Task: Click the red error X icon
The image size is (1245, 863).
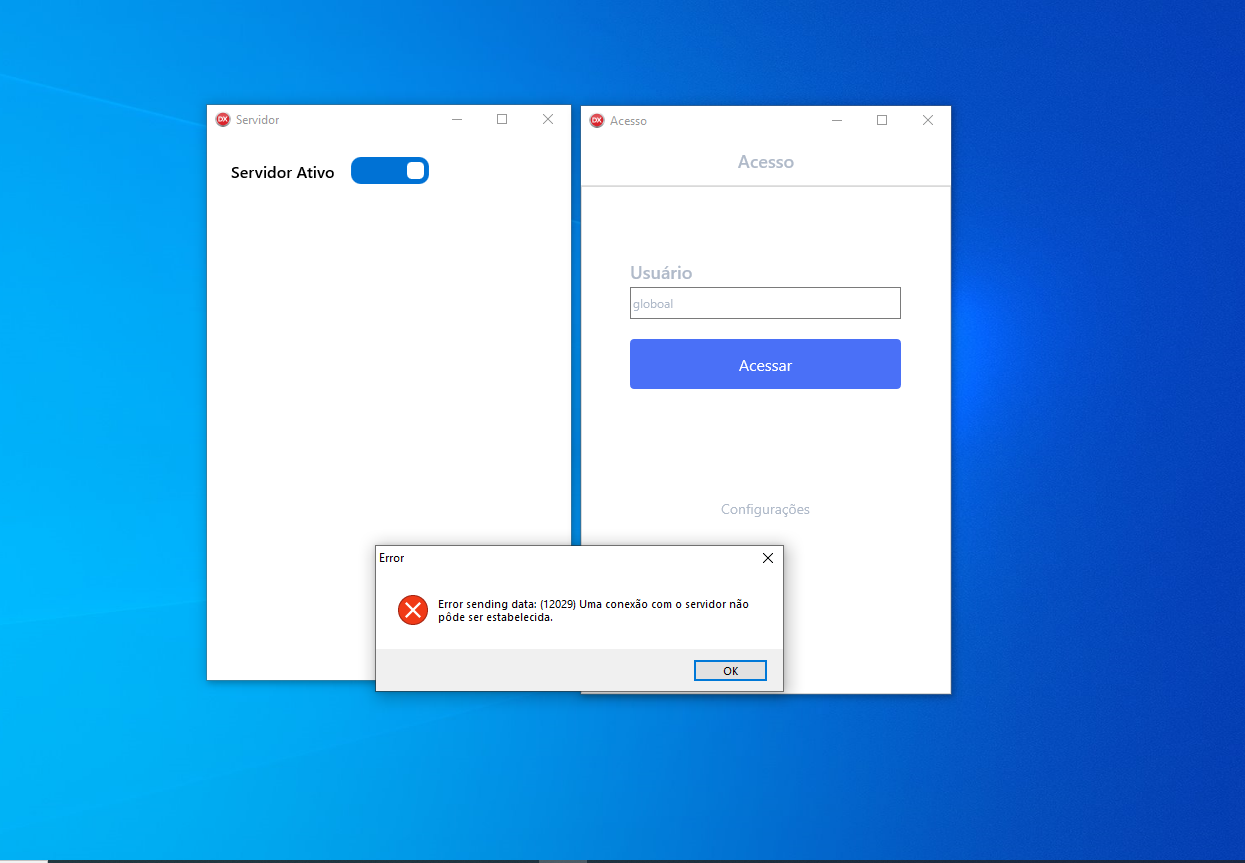Action: 412,610
